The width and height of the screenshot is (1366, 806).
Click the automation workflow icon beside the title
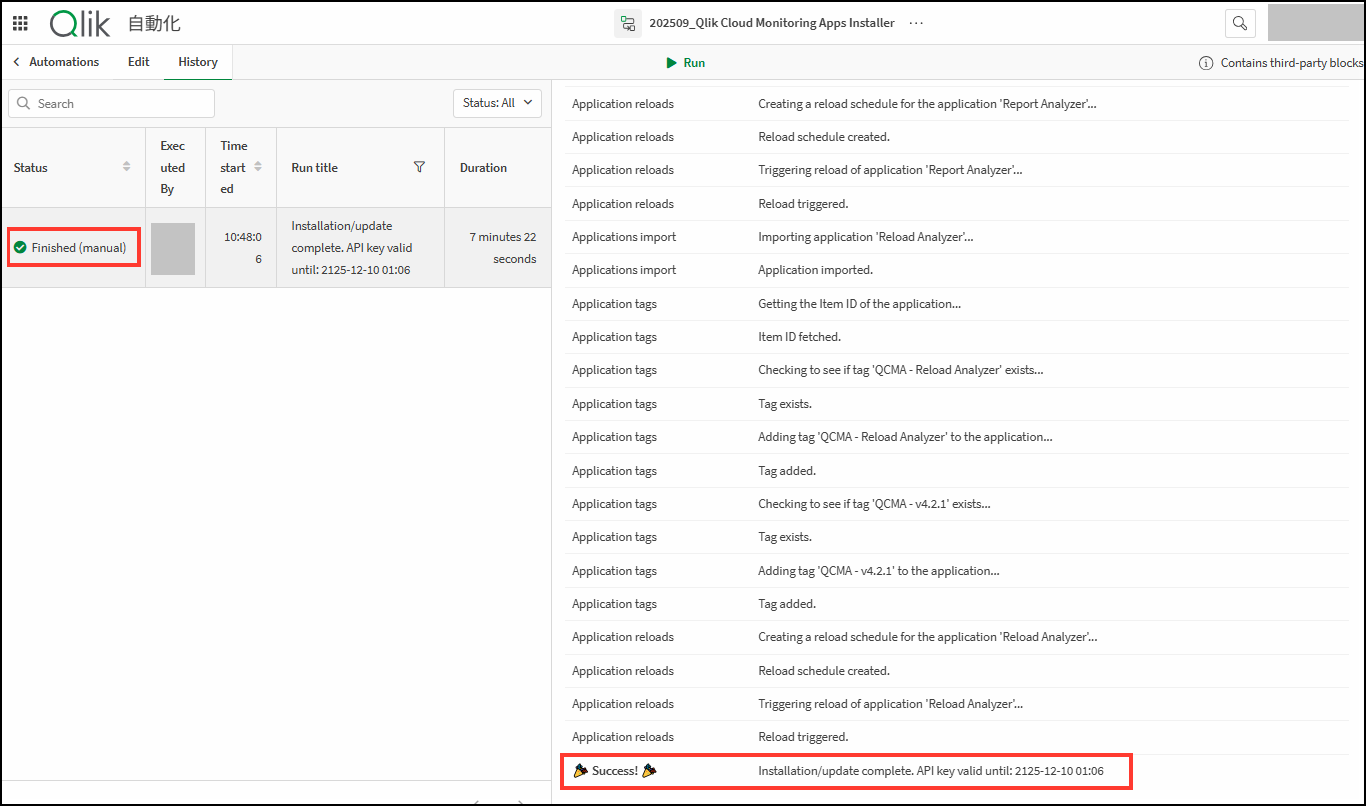628,23
